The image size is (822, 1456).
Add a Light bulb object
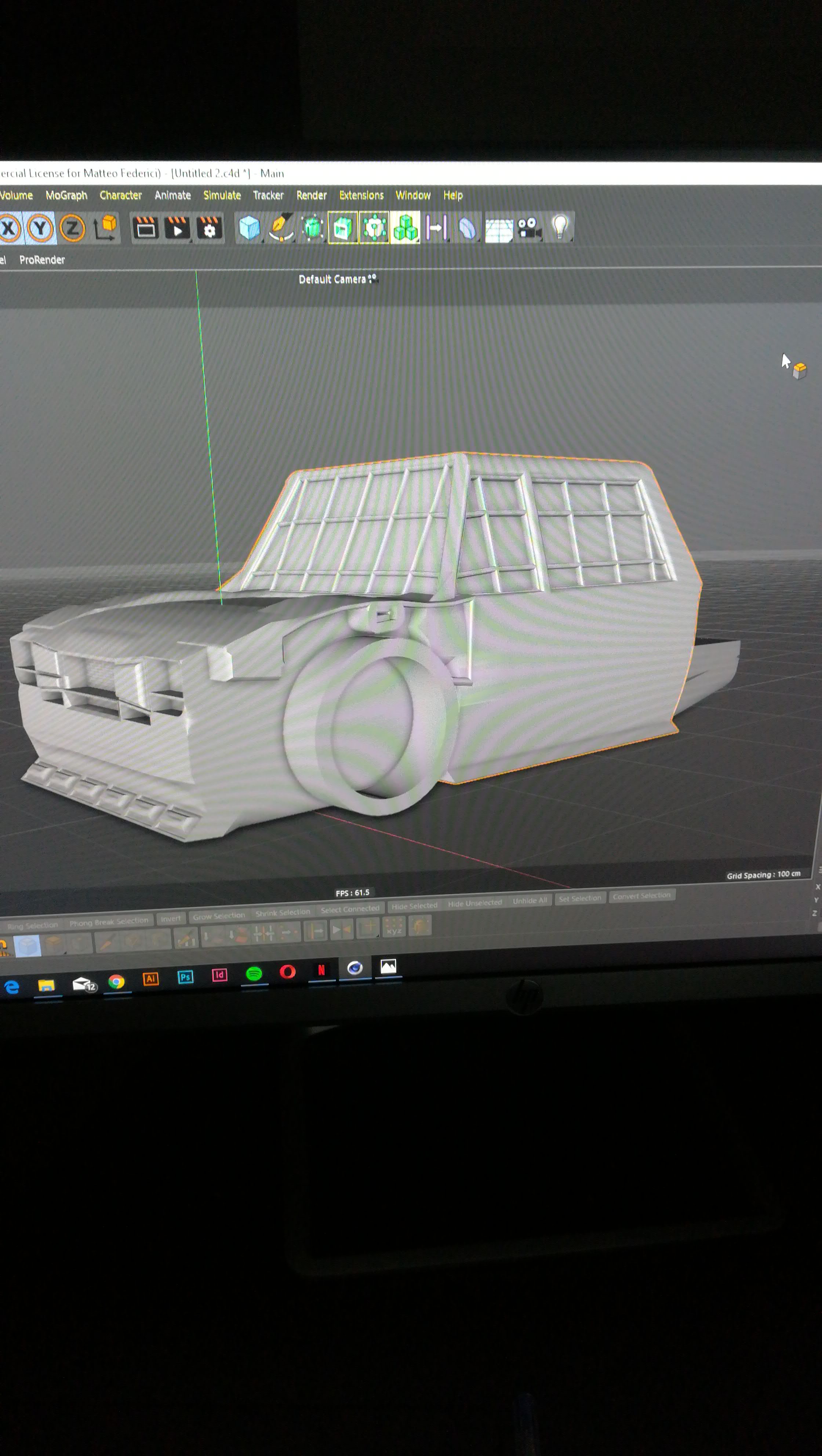560,227
